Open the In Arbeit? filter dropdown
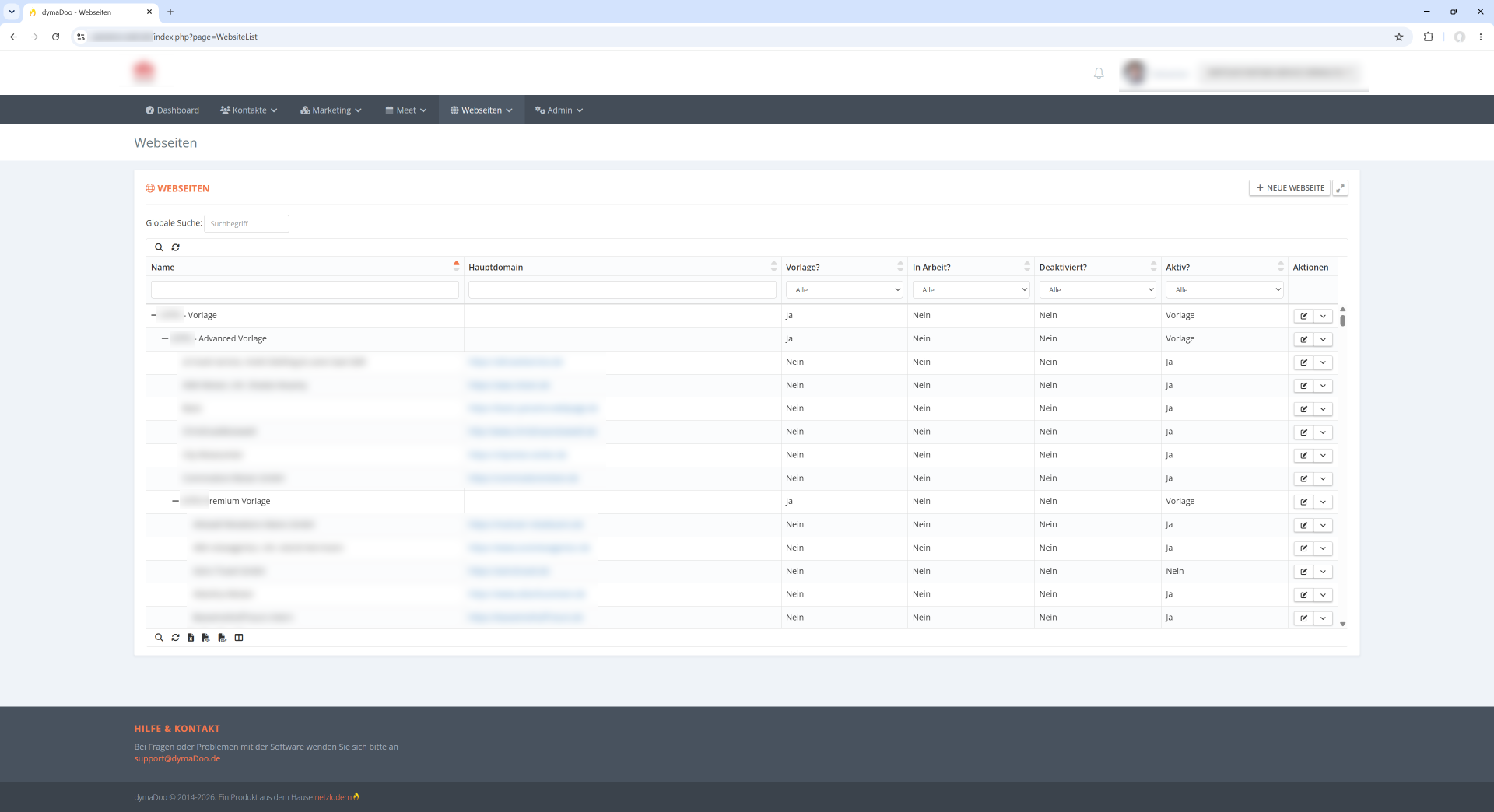Screen dimensions: 1494x812 (971, 289)
